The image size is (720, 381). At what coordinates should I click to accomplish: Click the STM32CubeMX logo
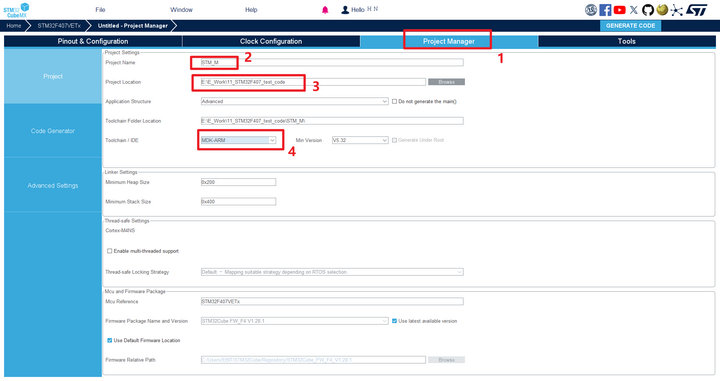coord(17,10)
